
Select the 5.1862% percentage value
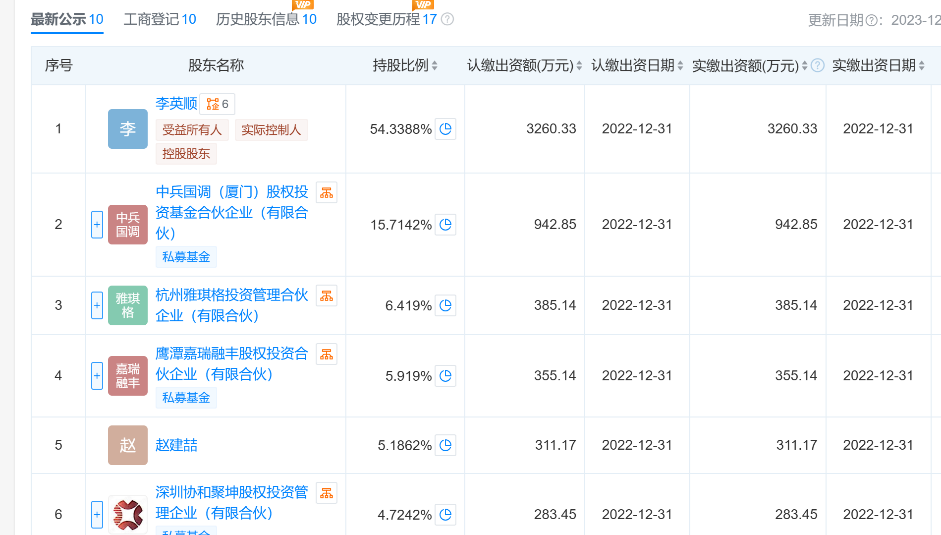(x=404, y=446)
